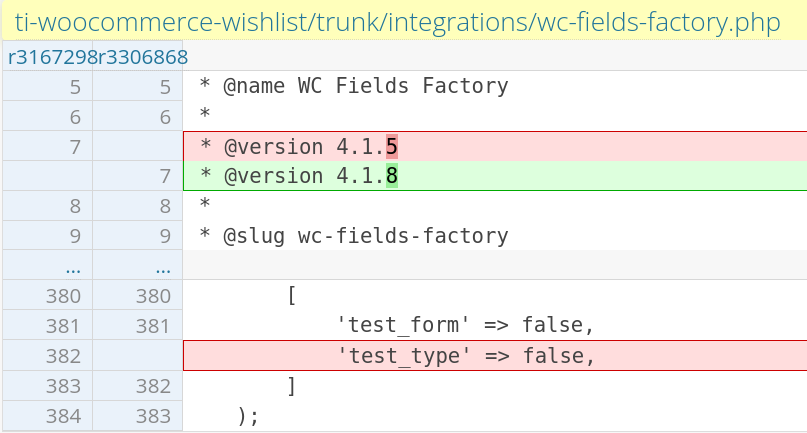The image size is (807, 433).
Task: Click the 'test_form' => false code line
Action: (x=466, y=326)
